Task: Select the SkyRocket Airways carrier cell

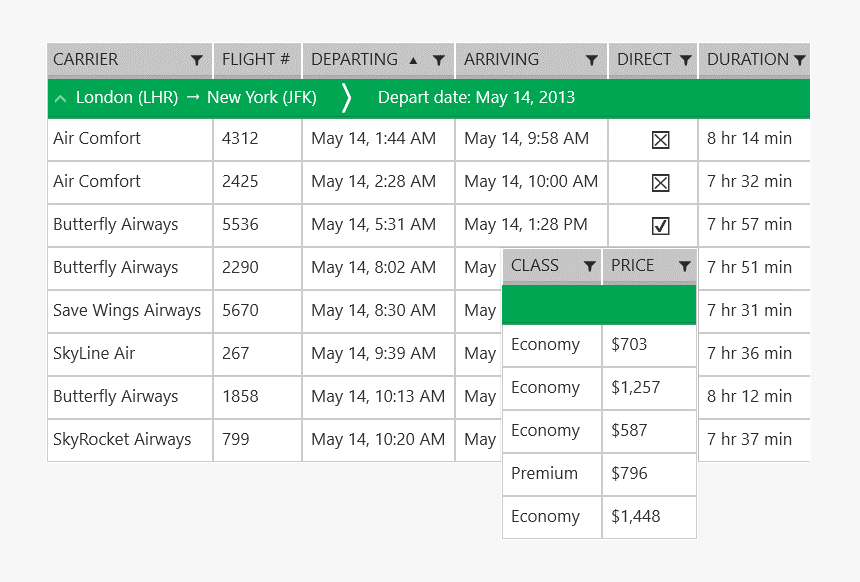Action: coord(122,440)
